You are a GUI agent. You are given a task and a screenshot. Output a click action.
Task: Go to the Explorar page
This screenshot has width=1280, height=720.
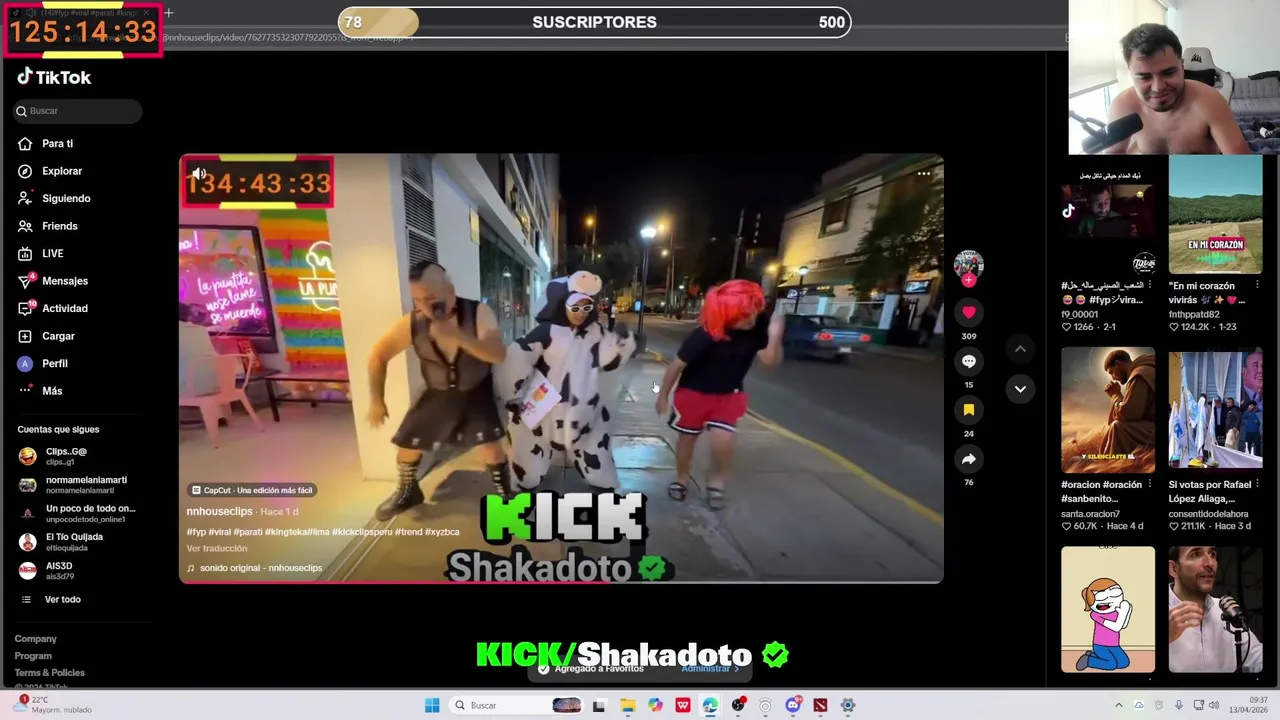[62, 171]
